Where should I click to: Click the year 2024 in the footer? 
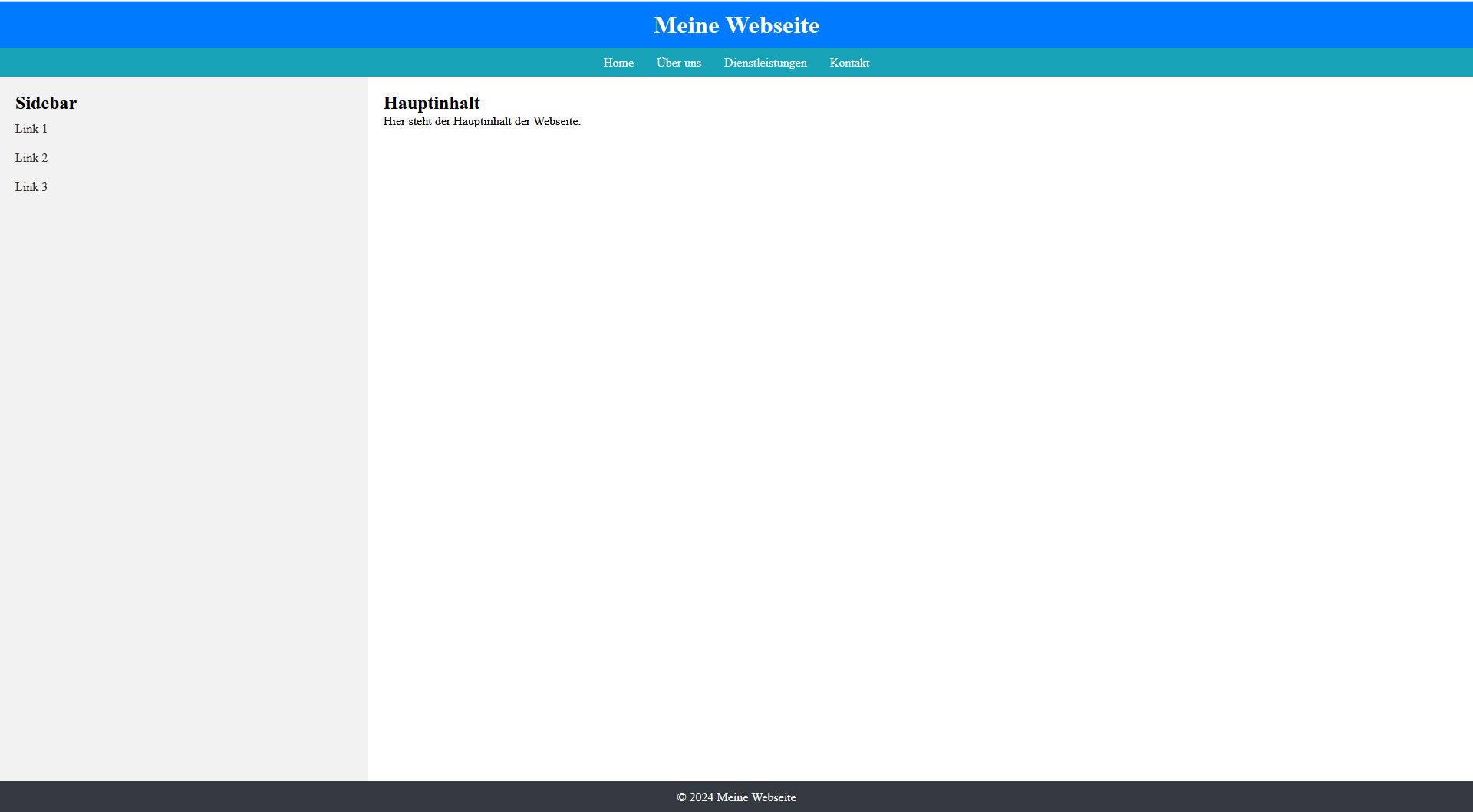701,797
